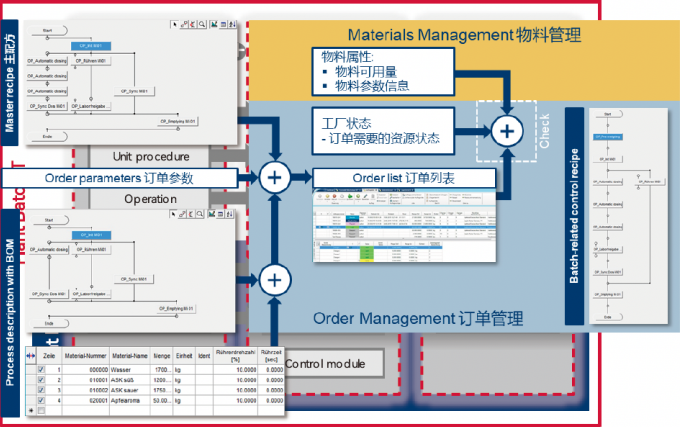Click the column-width arrows icon in BOM table header

click(x=31, y=356)
